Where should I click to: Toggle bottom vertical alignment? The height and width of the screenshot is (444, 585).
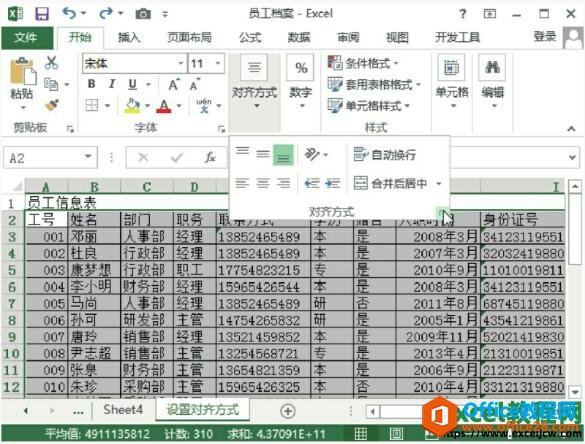[x=283, y=154]
